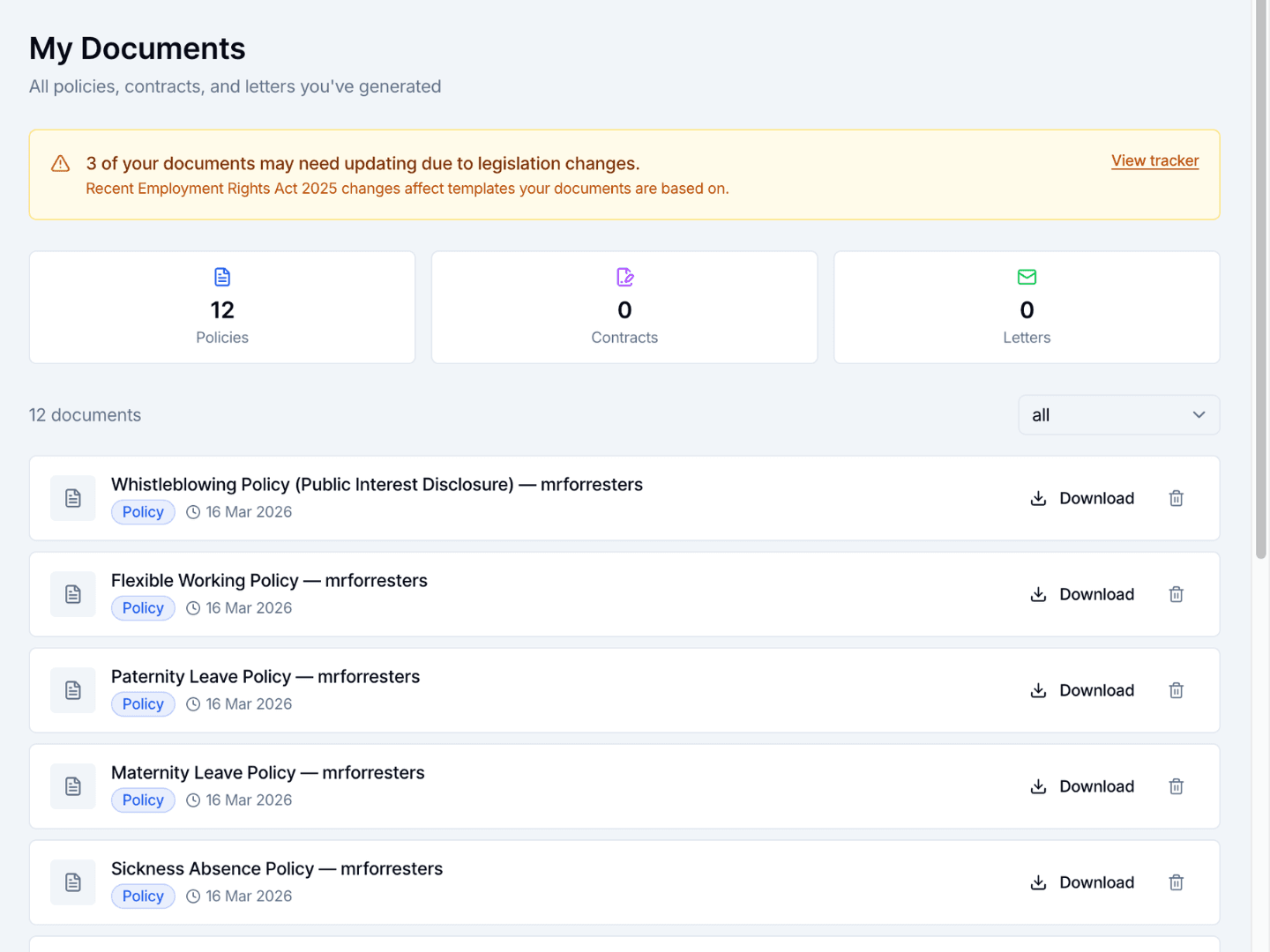Image resolution: width=1270 pixels, height=952 pixels.
Task: Click the purple Contracts icon
Action: pos(624,276)
